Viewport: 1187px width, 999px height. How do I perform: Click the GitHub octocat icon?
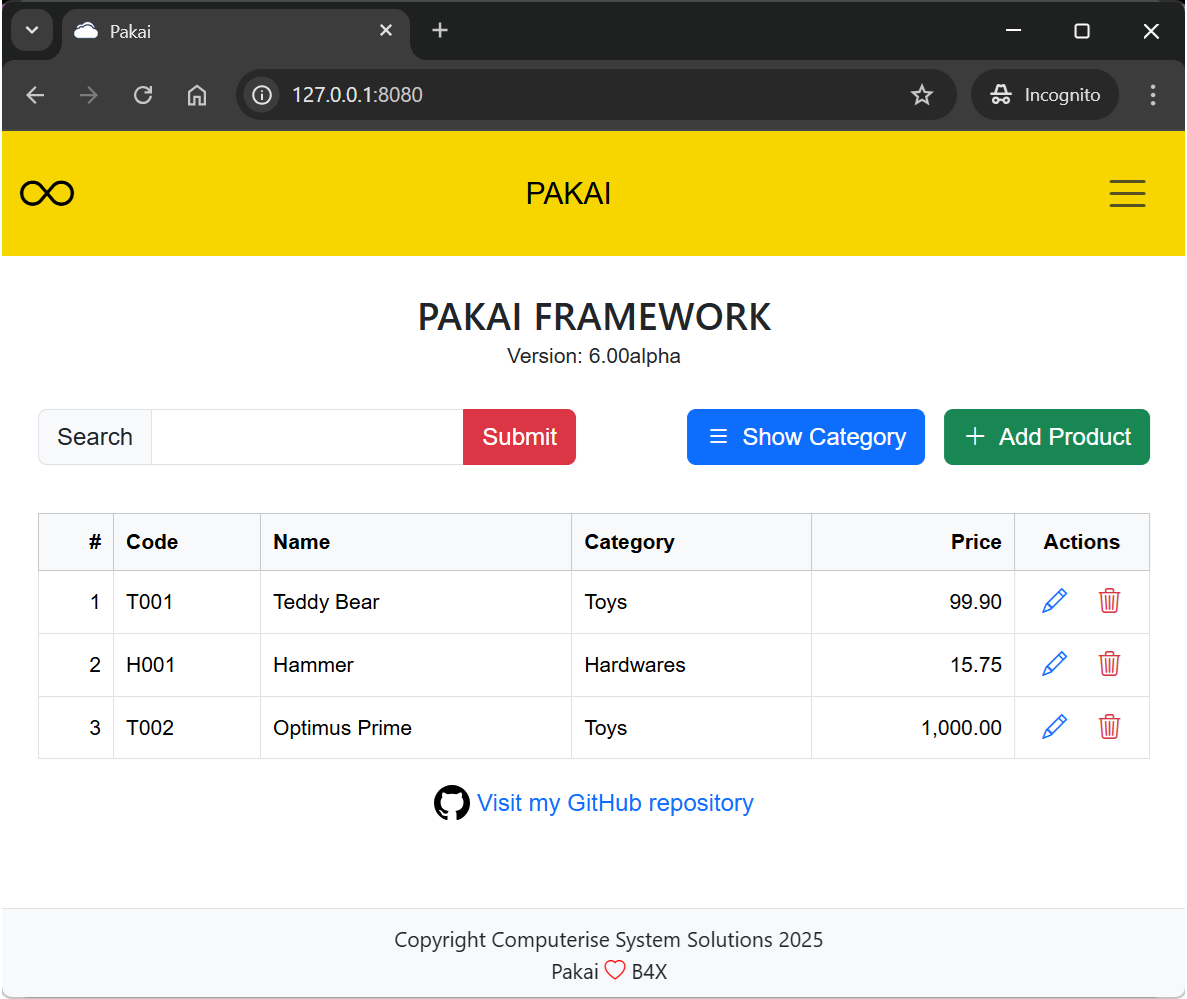click(452, 802)
